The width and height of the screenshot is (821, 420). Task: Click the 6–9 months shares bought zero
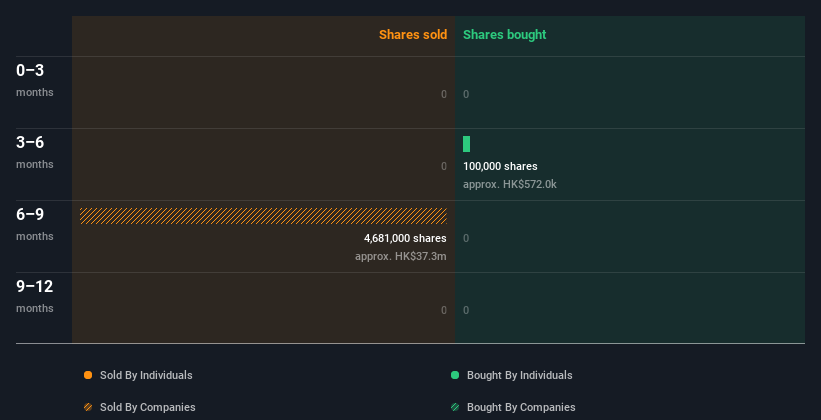[x=466, y=238]
